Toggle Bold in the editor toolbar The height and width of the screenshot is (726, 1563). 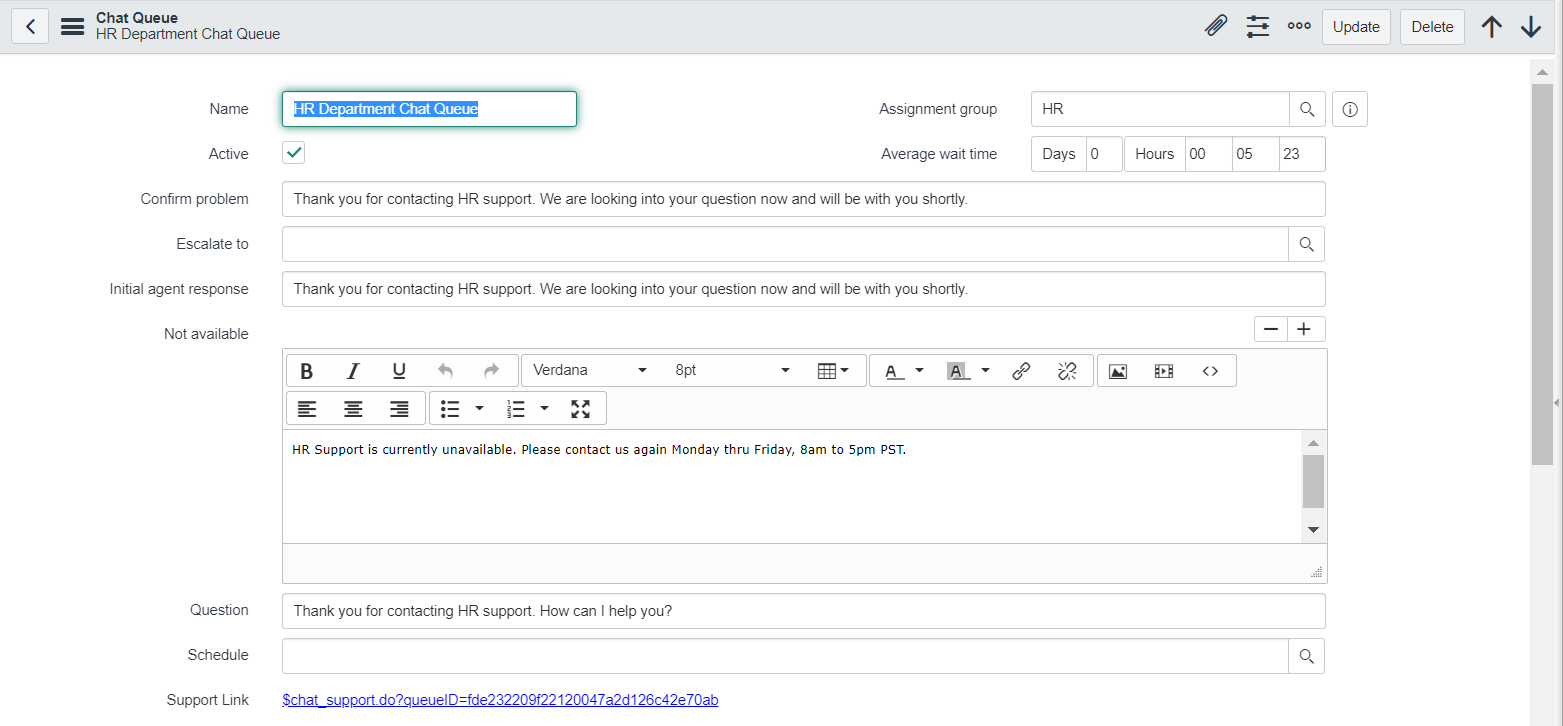point(307,371)
